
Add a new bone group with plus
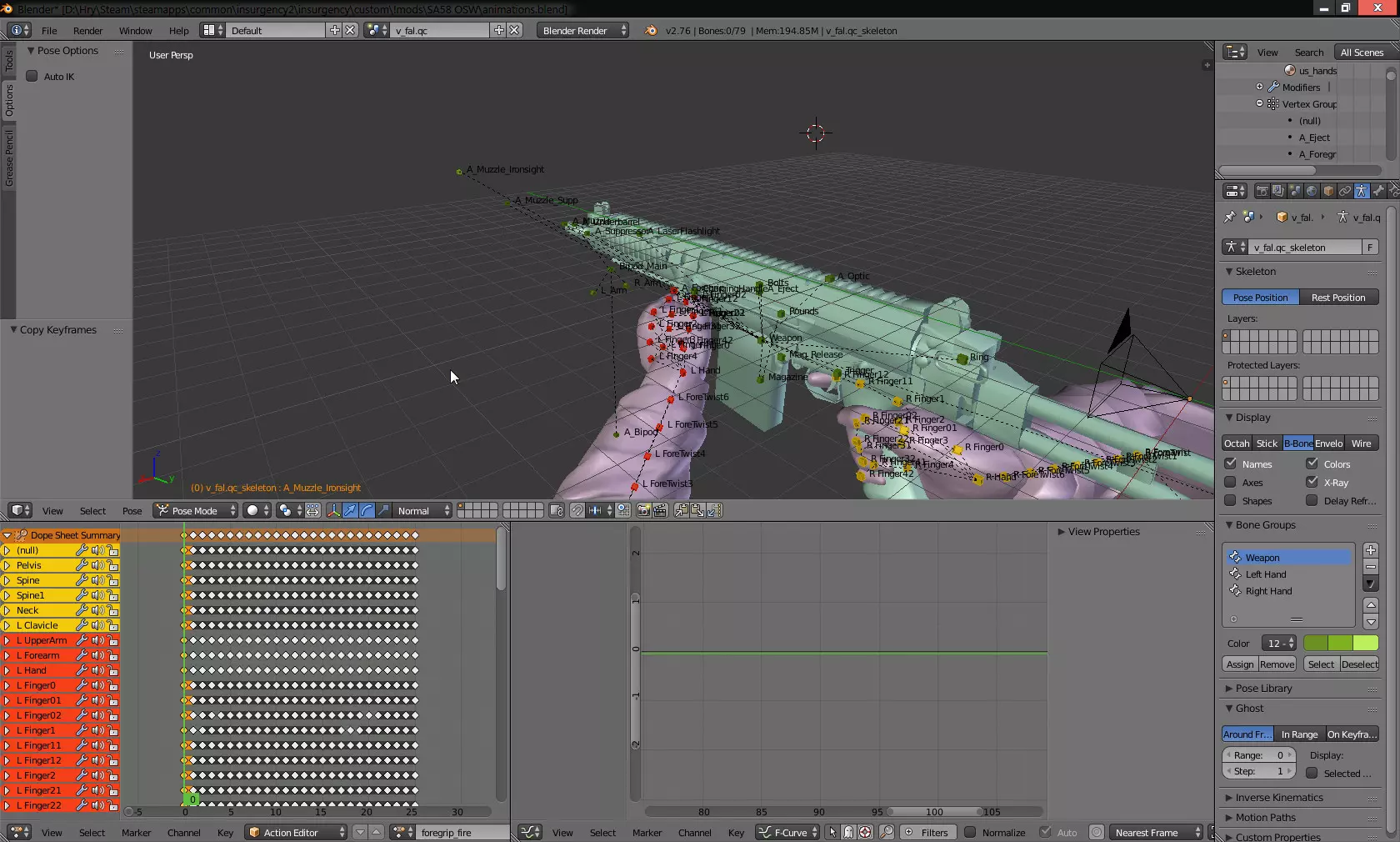pyautogui.click(x=1370, y=550)
